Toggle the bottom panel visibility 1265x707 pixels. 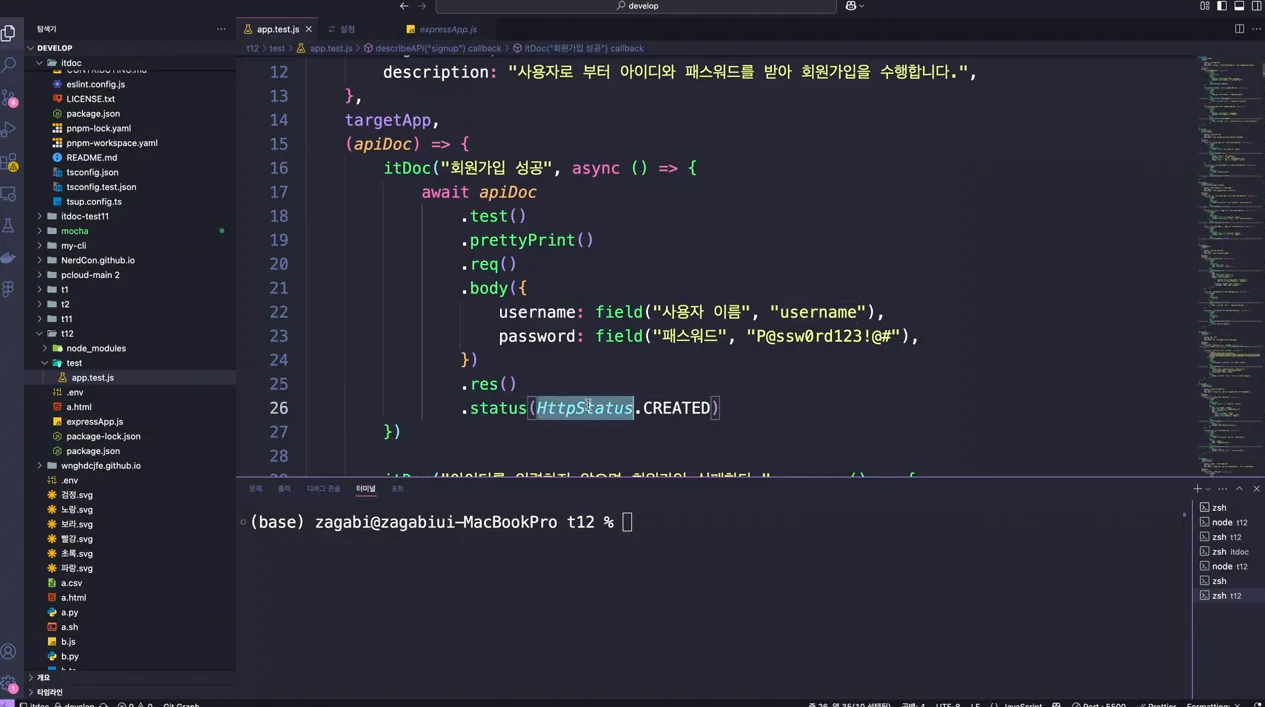(1239, 6)
